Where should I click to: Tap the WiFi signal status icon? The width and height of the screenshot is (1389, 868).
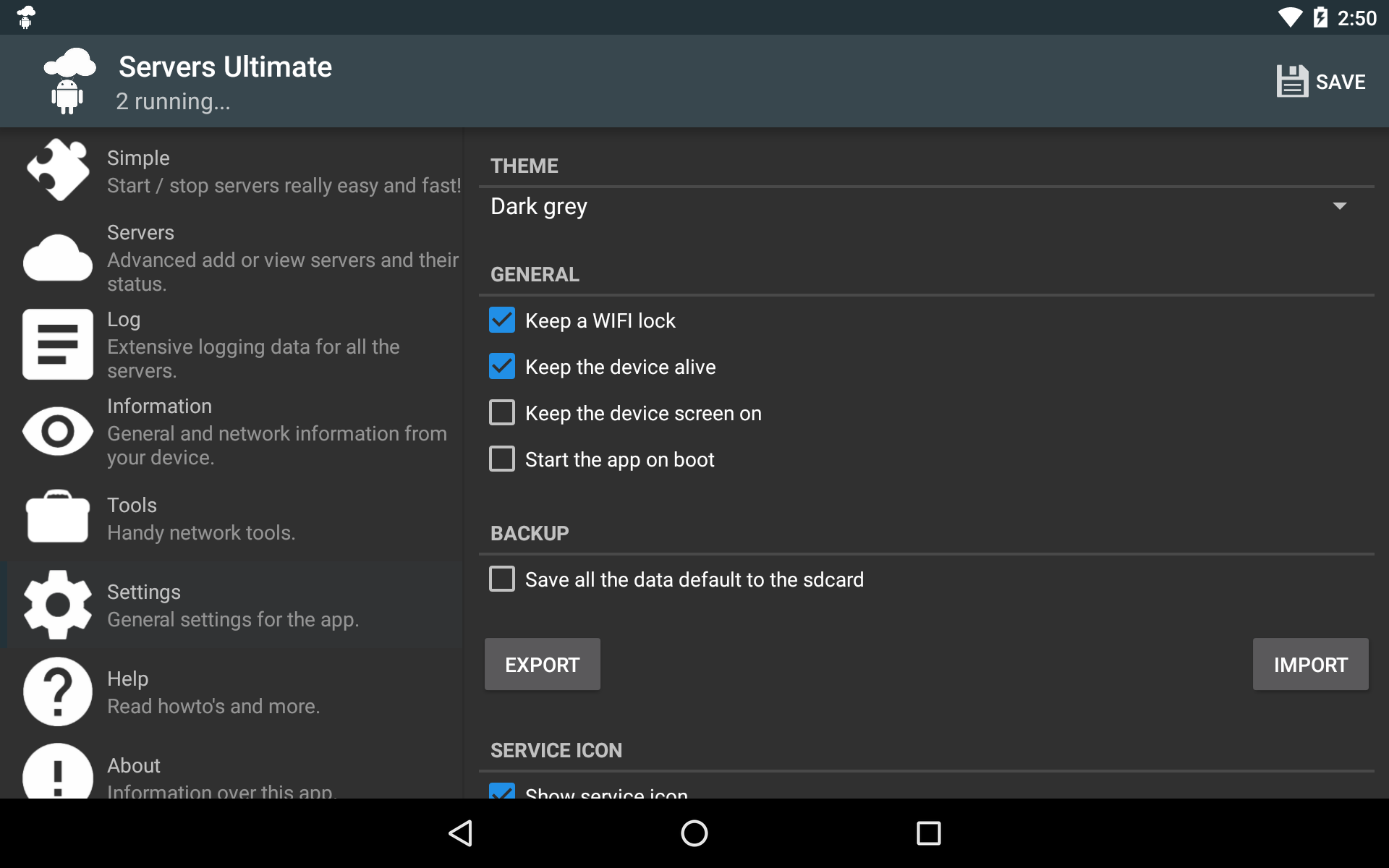1290,18
